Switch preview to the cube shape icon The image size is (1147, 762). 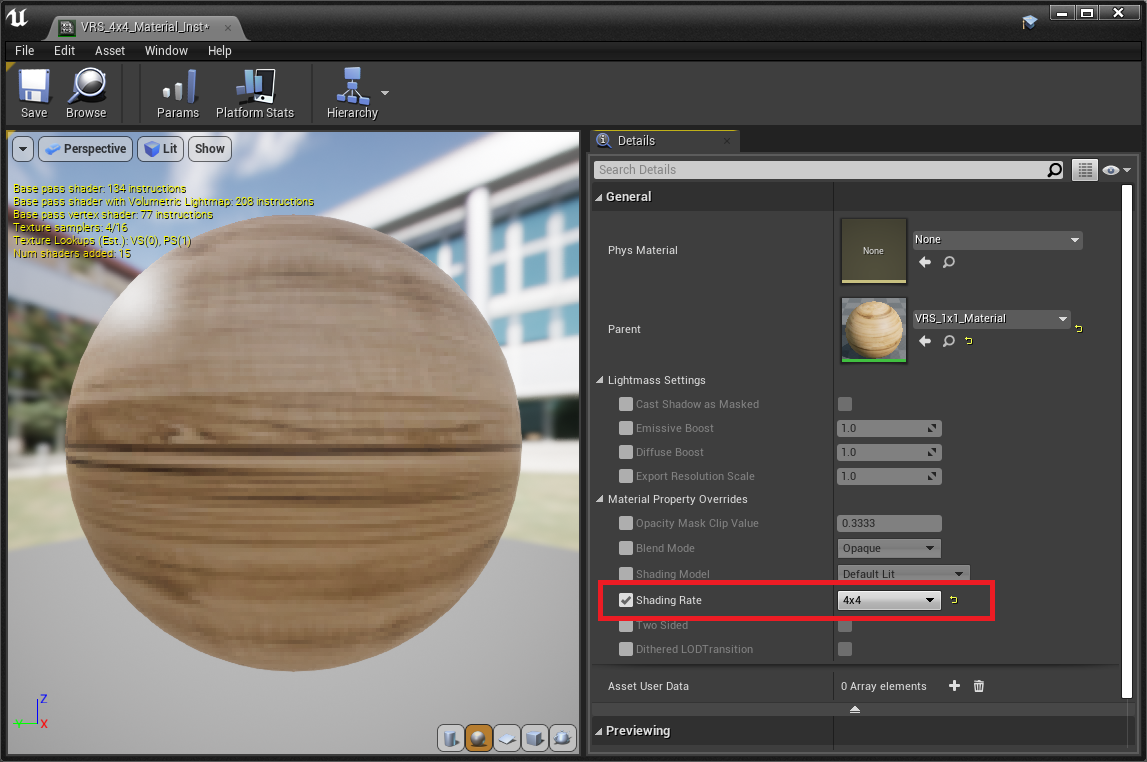click(x=535, y=738)
